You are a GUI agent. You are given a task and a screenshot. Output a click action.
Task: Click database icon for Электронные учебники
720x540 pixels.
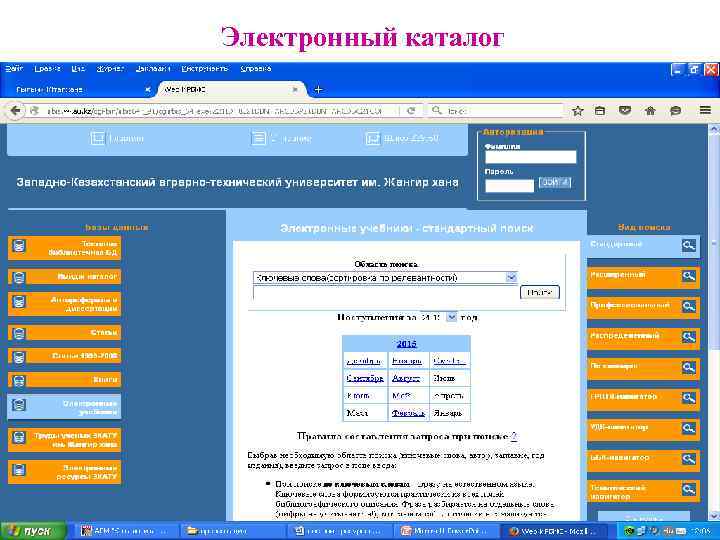19,405
